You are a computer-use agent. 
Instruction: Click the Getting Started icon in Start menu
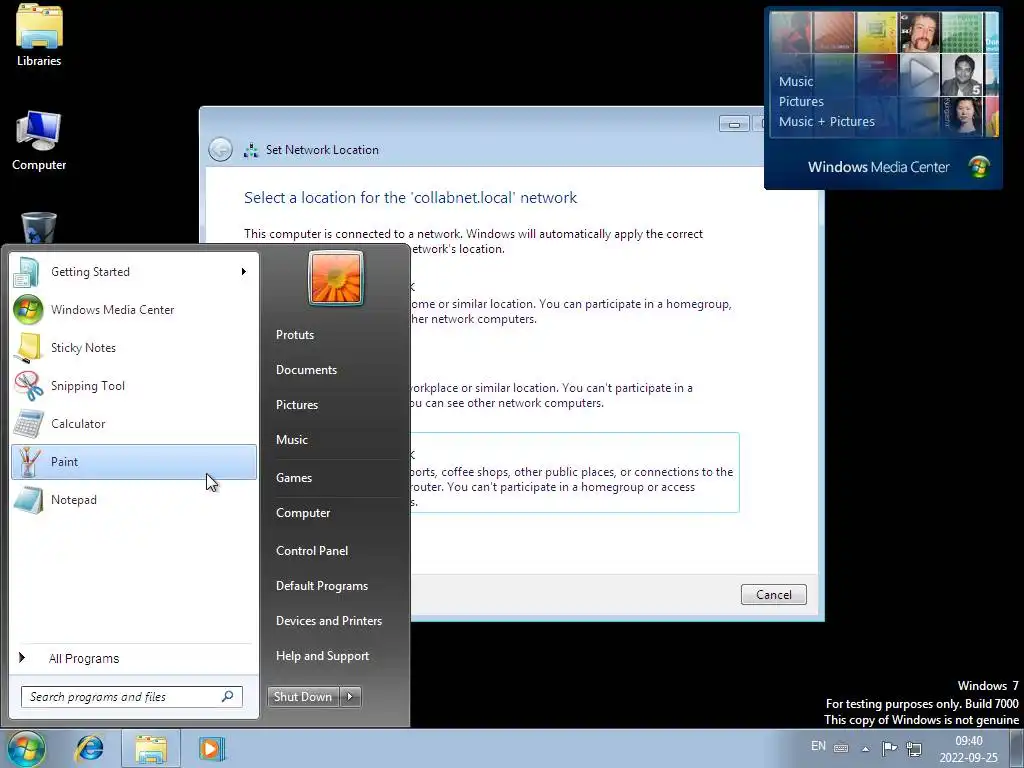tap(27, 272)
